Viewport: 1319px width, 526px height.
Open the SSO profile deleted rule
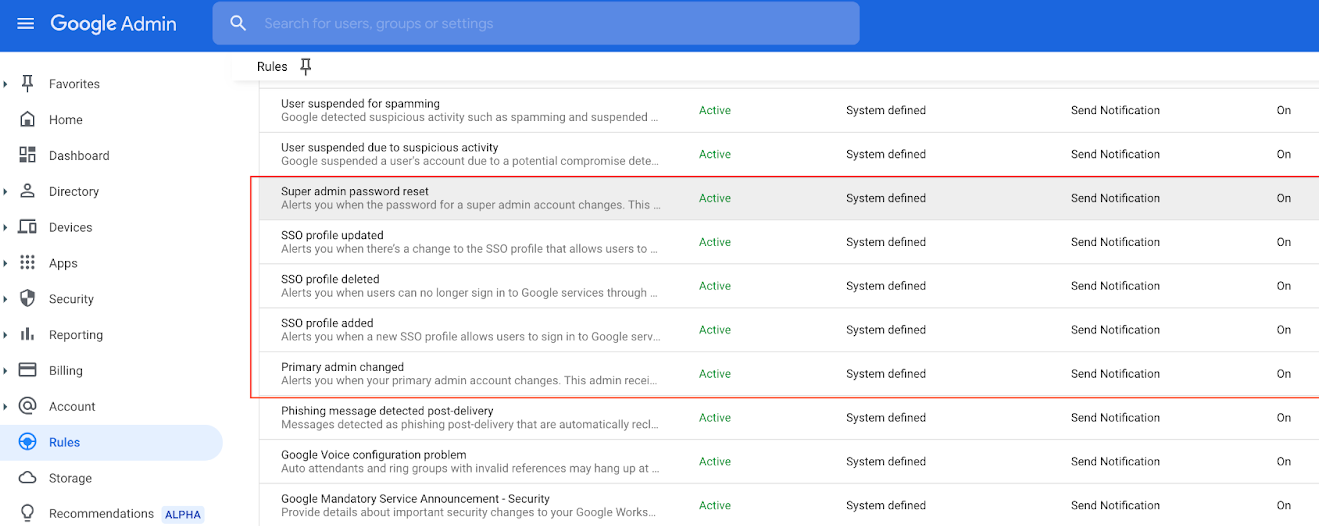click(x=330, y=279)
